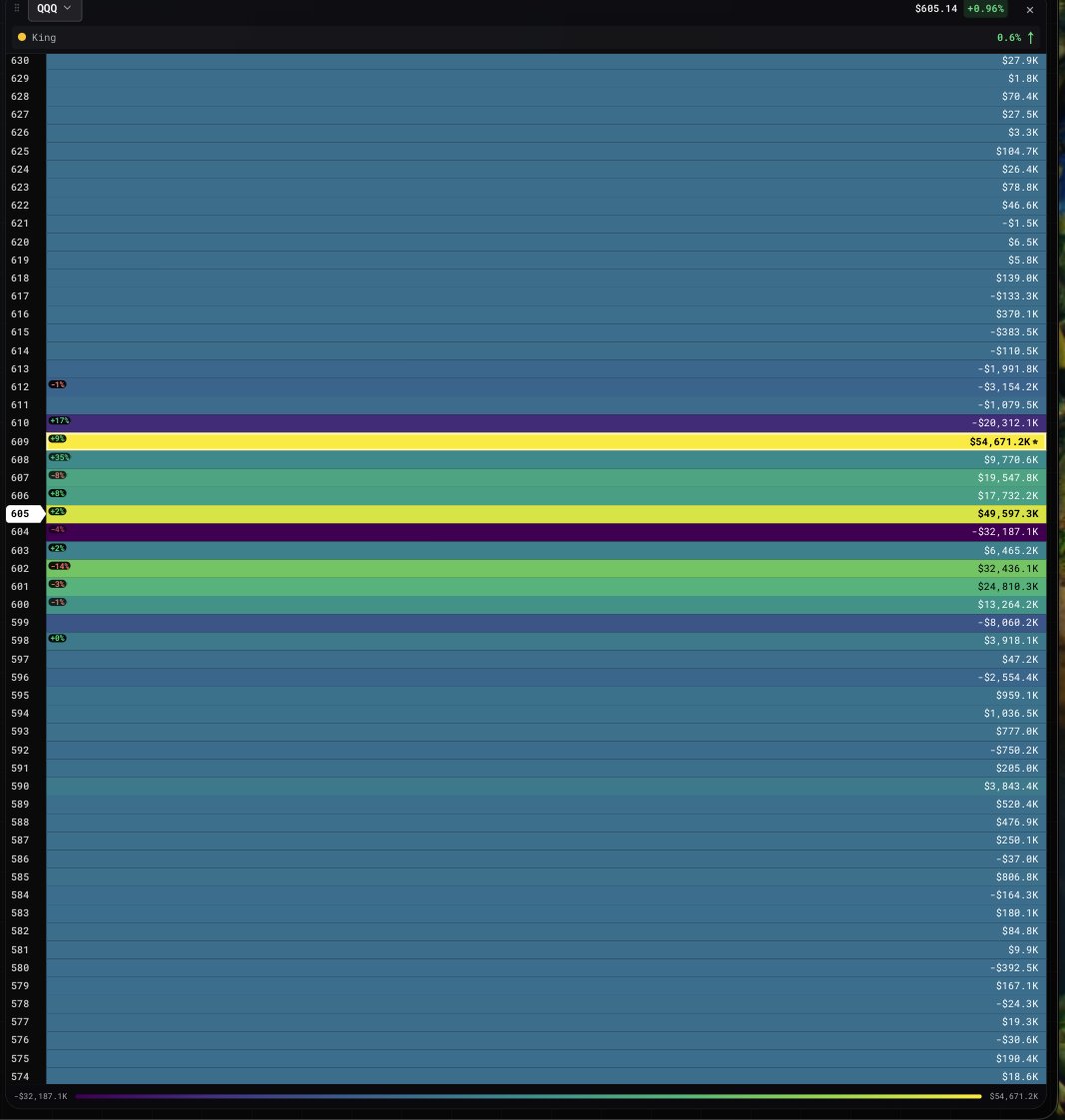Click the +35% badge on the 608 row
Viewport: 1065px width, 1120px height.
tap(59, 457)
